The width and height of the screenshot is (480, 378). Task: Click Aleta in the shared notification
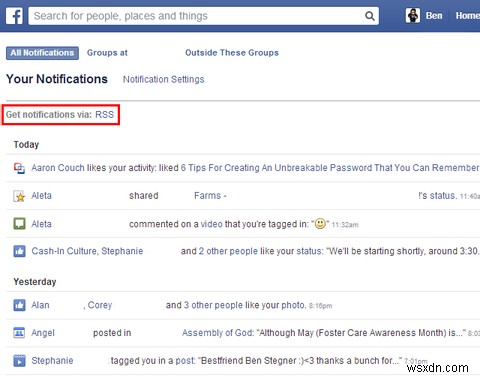(42, 195)
